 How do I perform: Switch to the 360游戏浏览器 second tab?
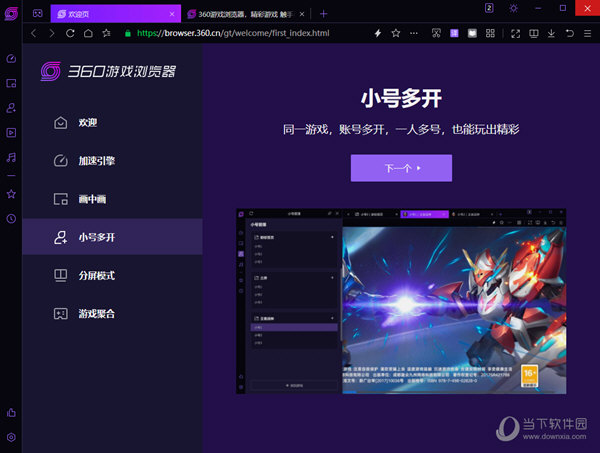(x=245, y=14)
